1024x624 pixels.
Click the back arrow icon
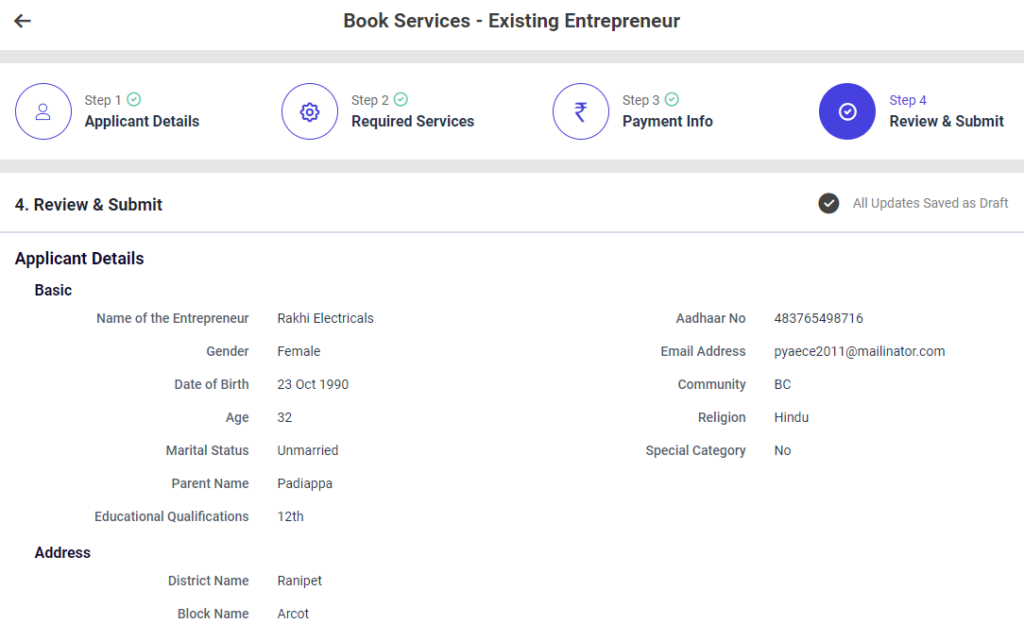click(22, 21)
